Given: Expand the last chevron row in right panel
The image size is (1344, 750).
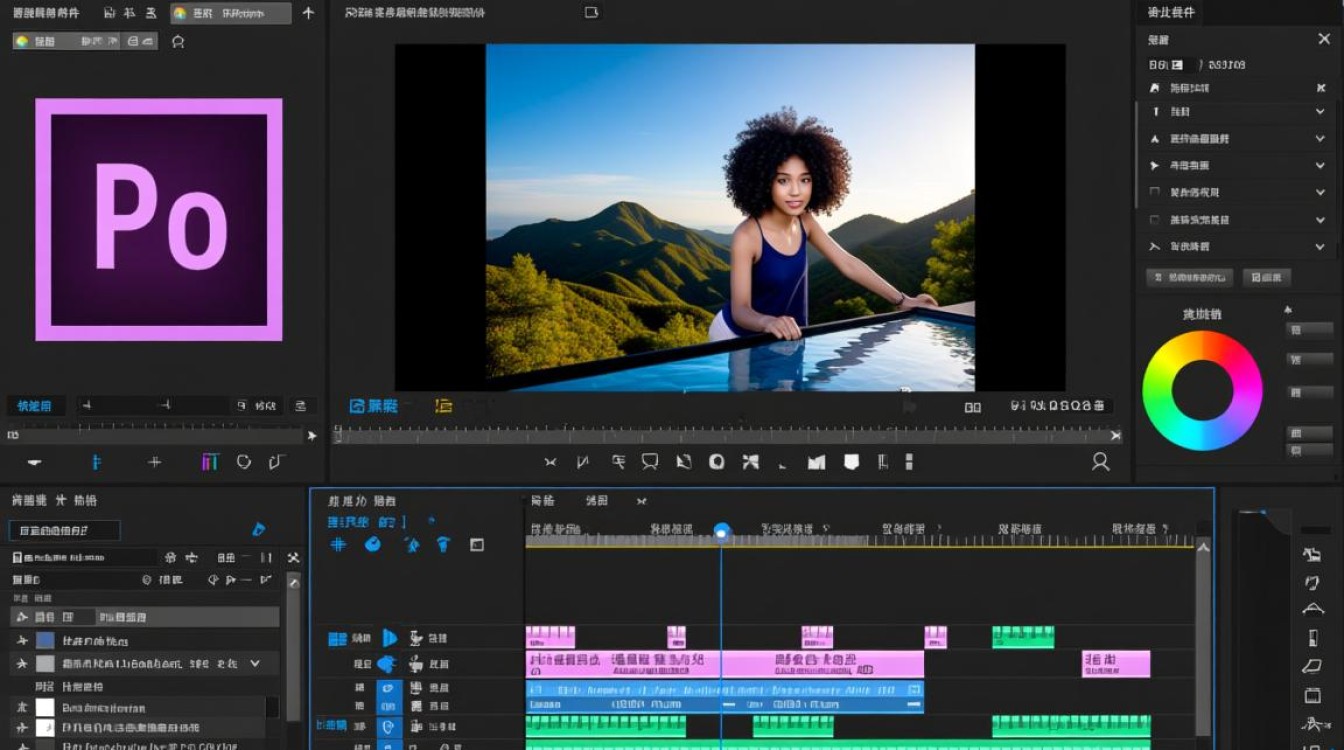Looking at the screenshot, I should tap(1320, 246).
